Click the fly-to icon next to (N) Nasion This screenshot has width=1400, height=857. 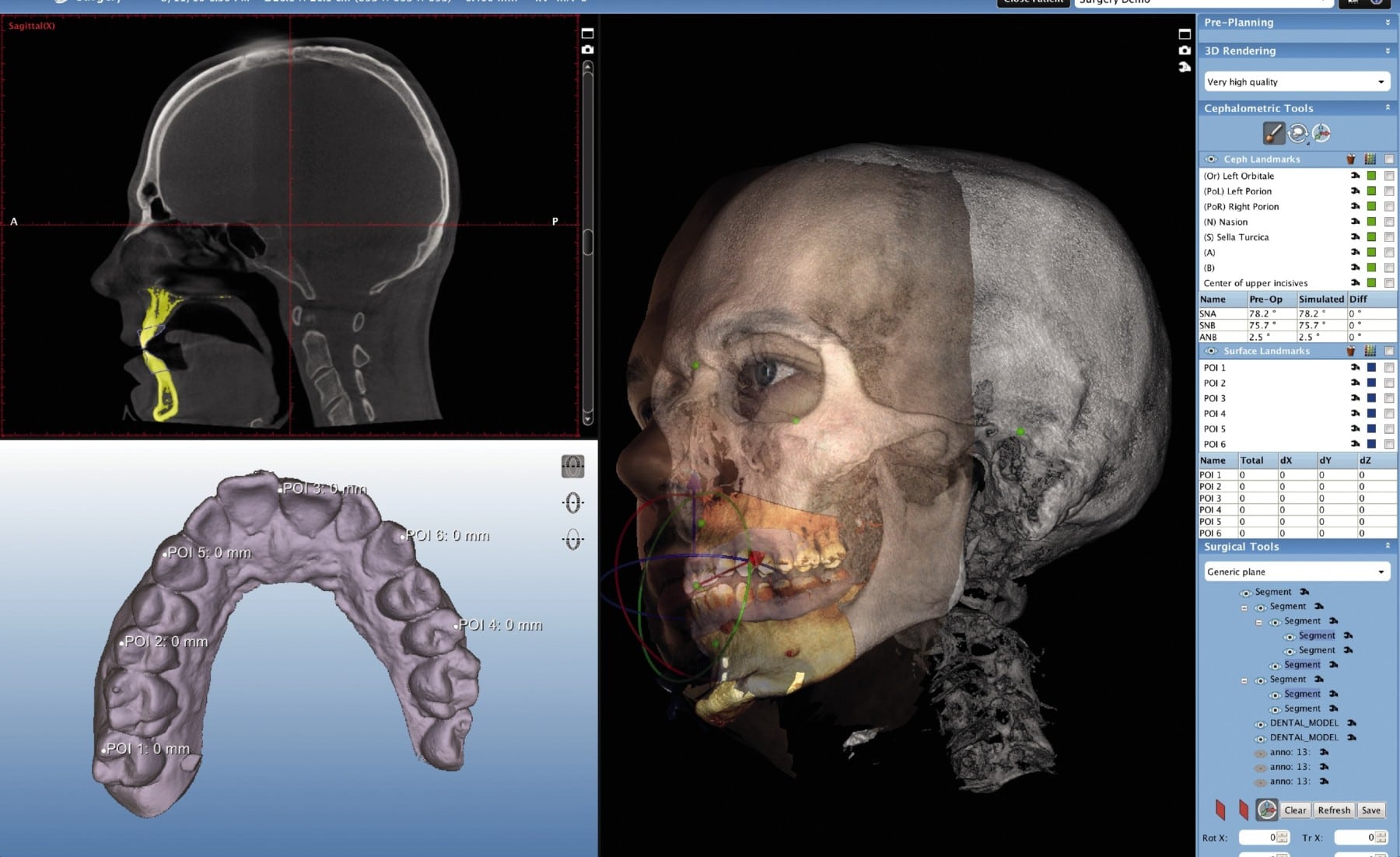click(x=1356, y=222)
